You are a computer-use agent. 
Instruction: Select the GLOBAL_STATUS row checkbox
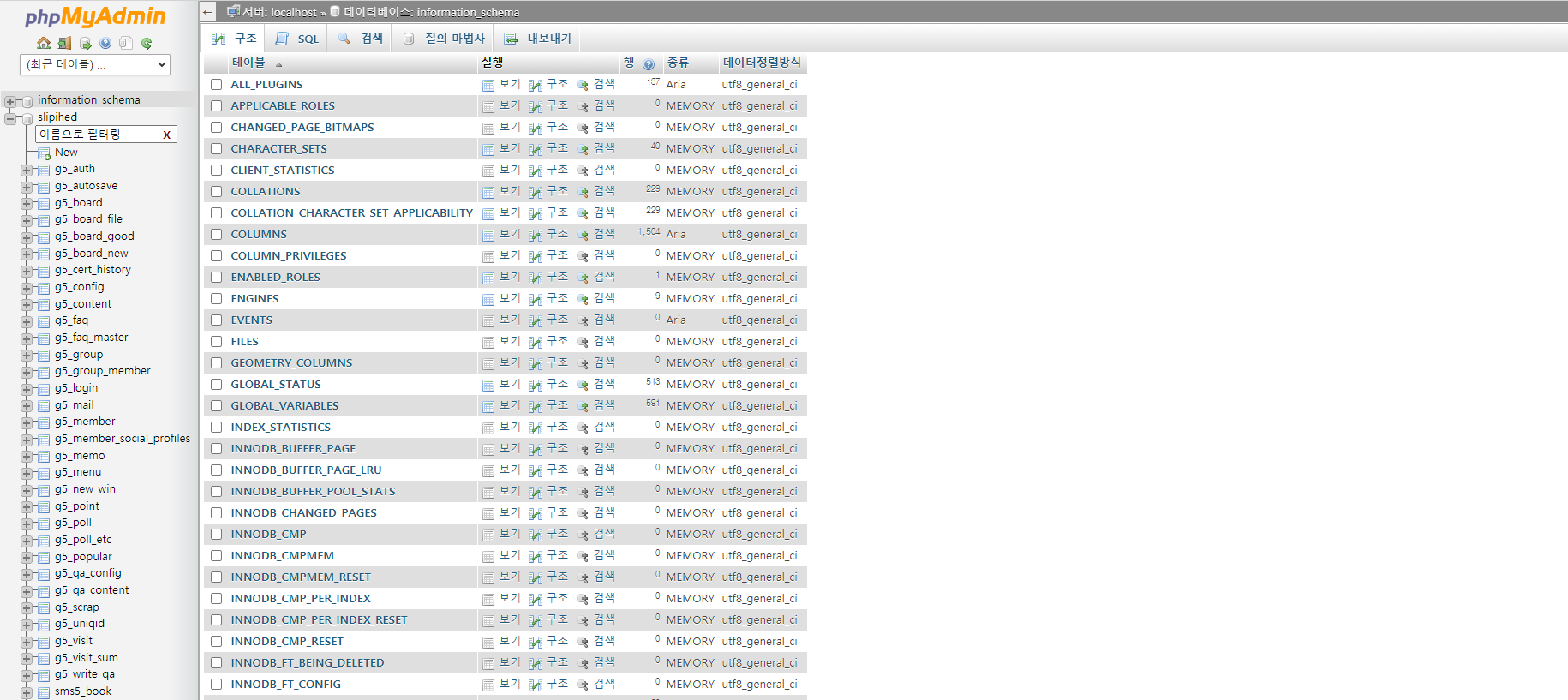(x=216, y=385)
